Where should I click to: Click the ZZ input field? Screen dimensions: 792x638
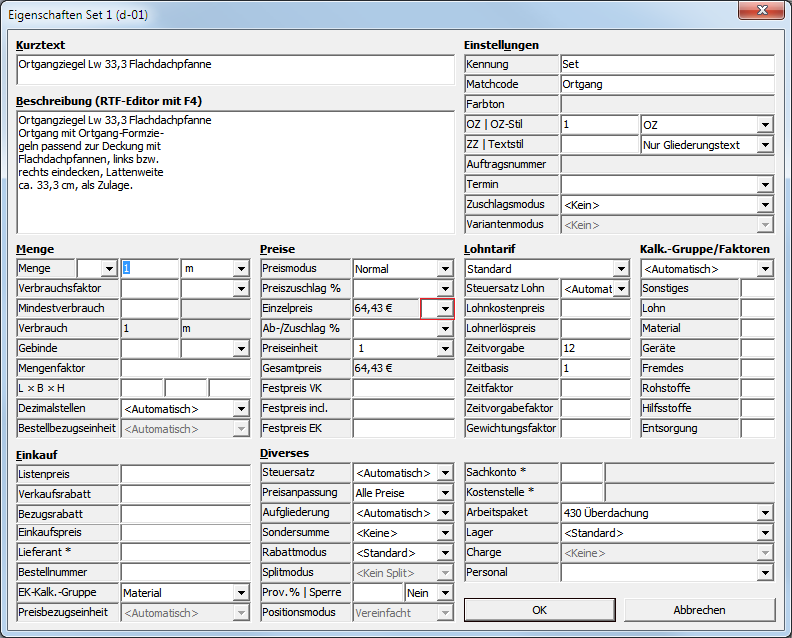600,145
